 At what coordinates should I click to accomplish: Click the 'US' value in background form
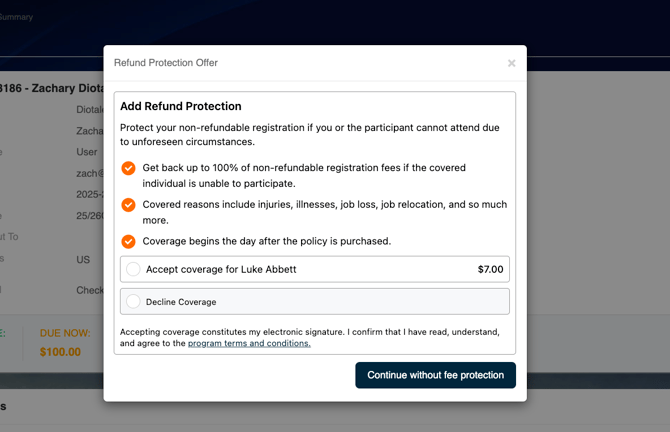(83, 260)
